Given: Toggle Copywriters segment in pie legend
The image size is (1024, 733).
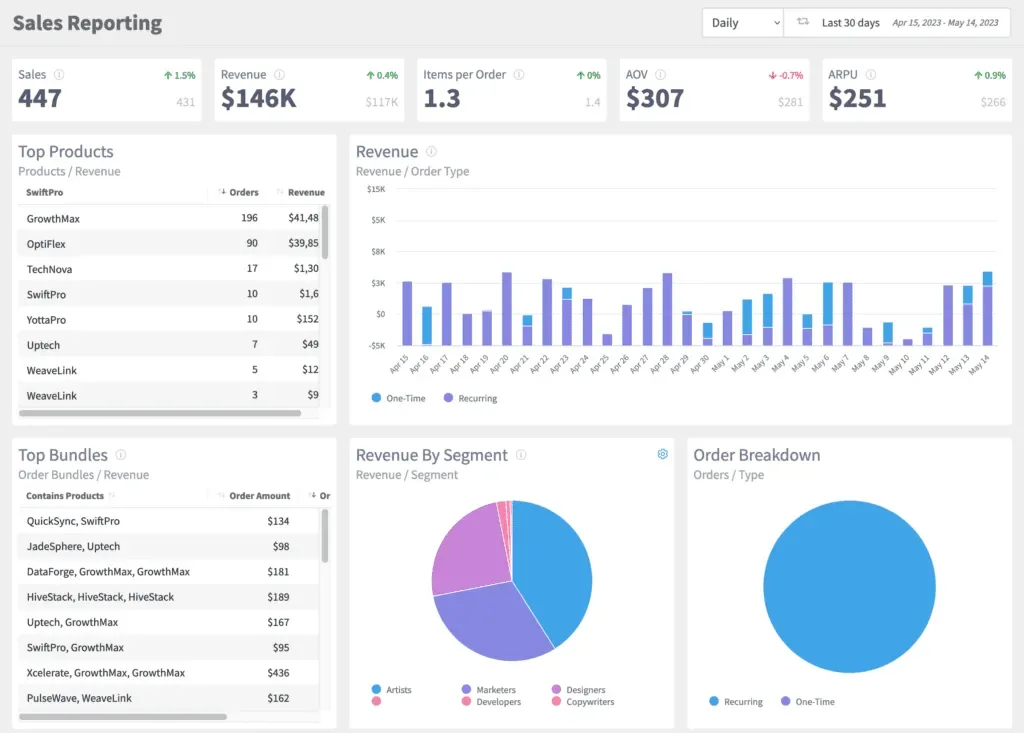Looking at the screenshot, I should pos(583,702).
